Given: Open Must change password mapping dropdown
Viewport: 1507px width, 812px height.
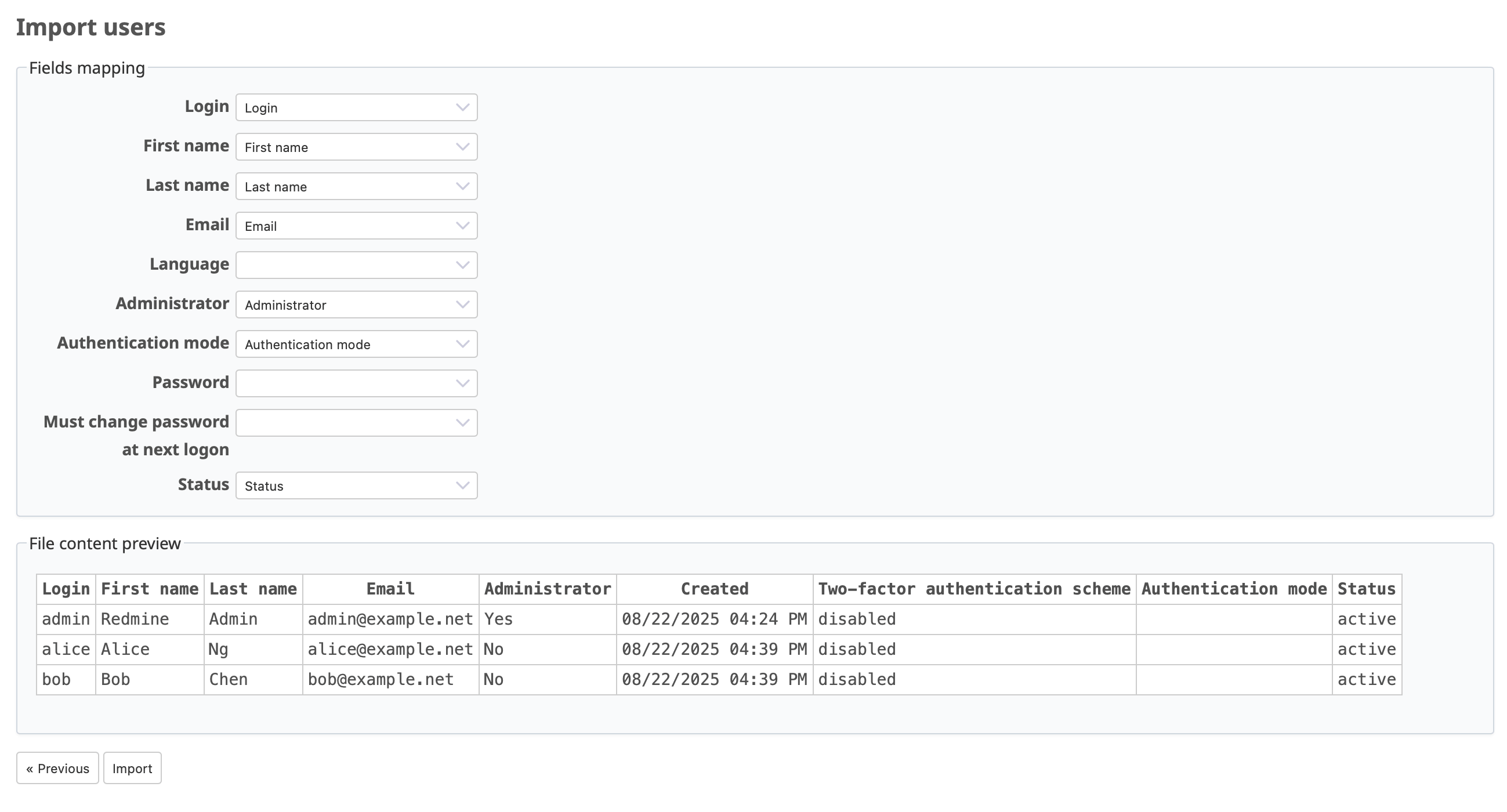Looking at the screenshot, I should (356, 423).
